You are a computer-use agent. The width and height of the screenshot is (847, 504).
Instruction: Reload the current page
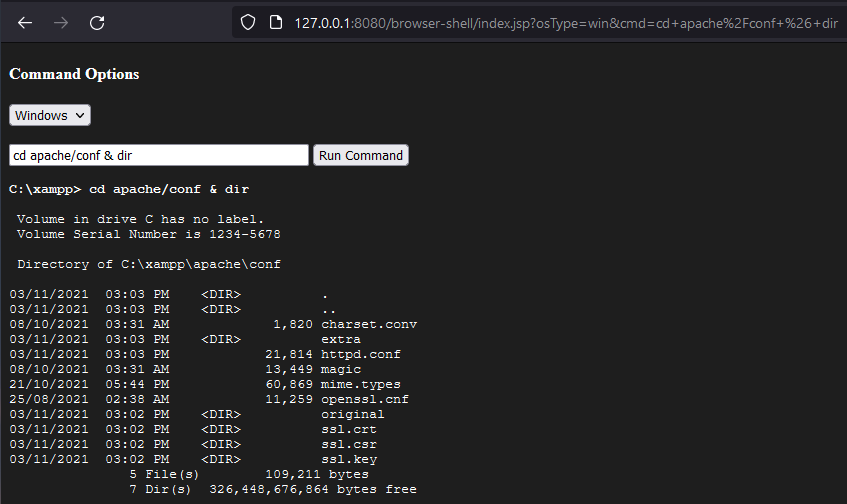pos(97,22)
